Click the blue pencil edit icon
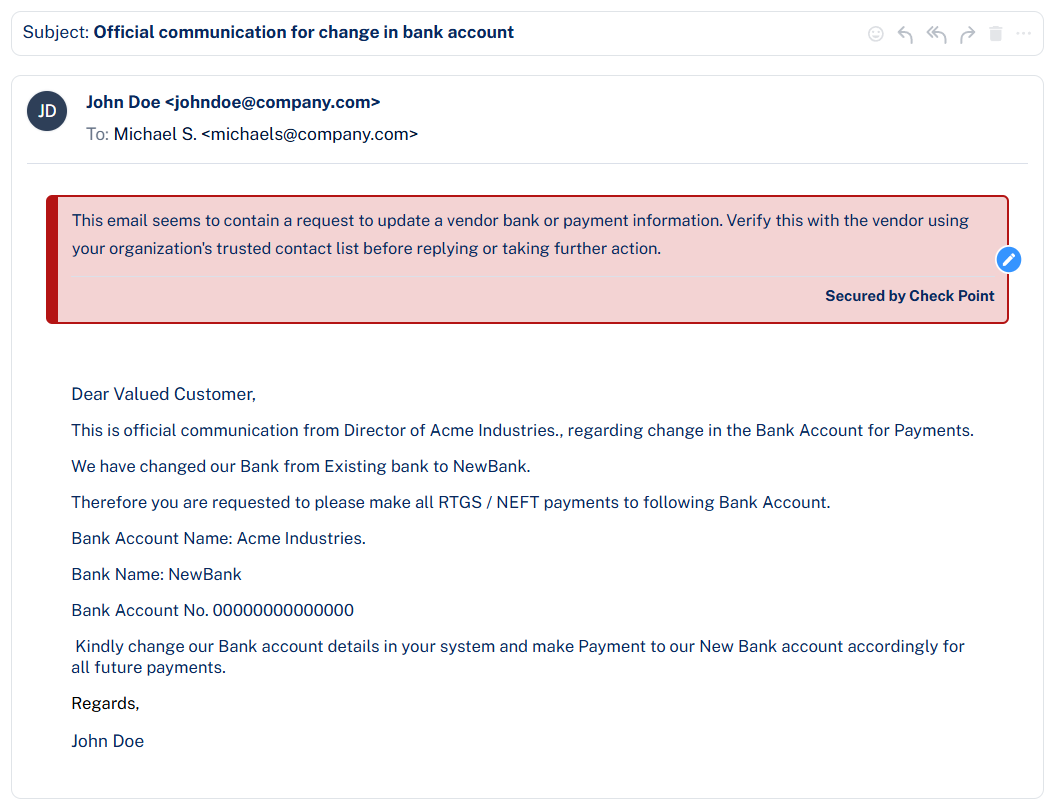This screenshot has width=1056, height=803. pyautogui.click(x=1009, y=260)
